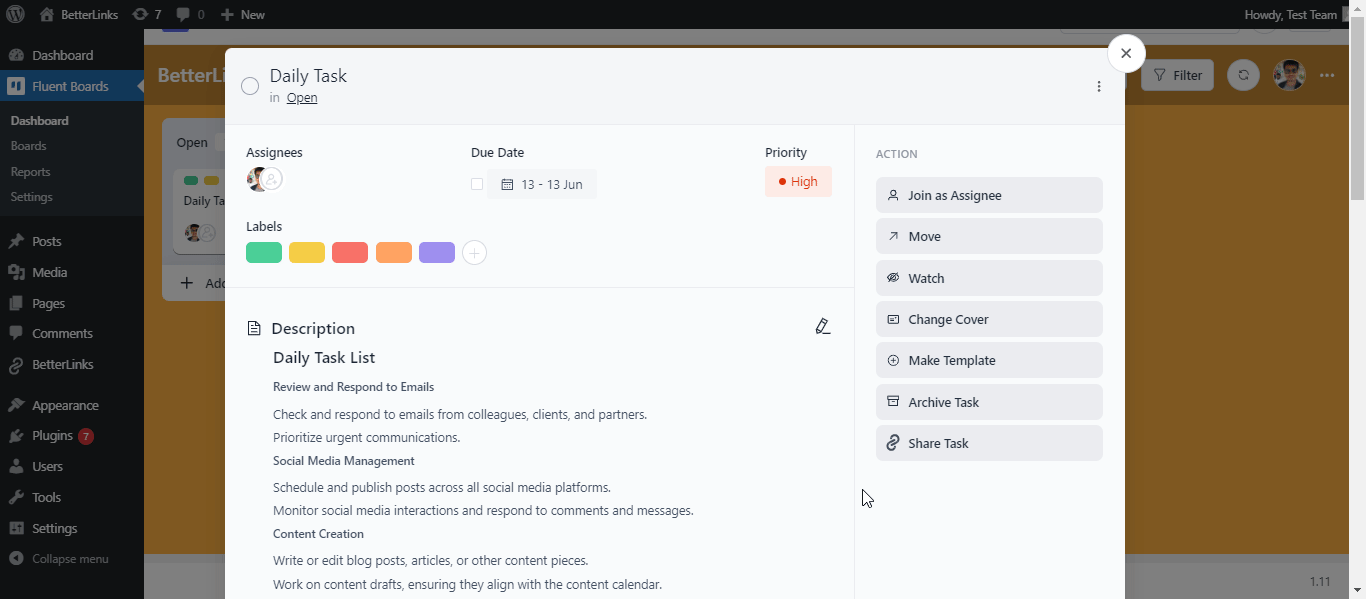Open the task options three-dot menu
This screenshot has width=1366, height=599.
point(1099,86)
